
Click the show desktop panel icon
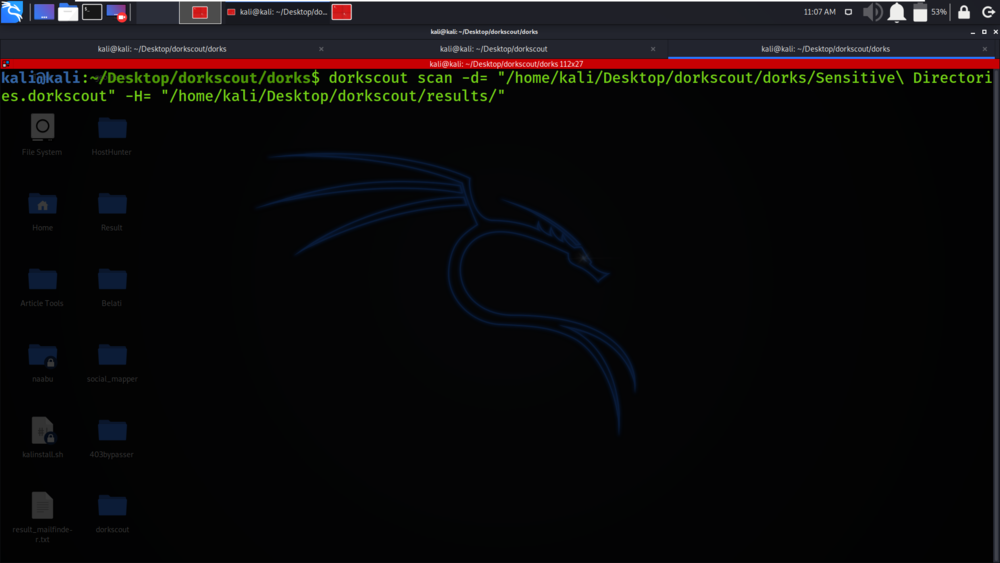click(43, 12)
